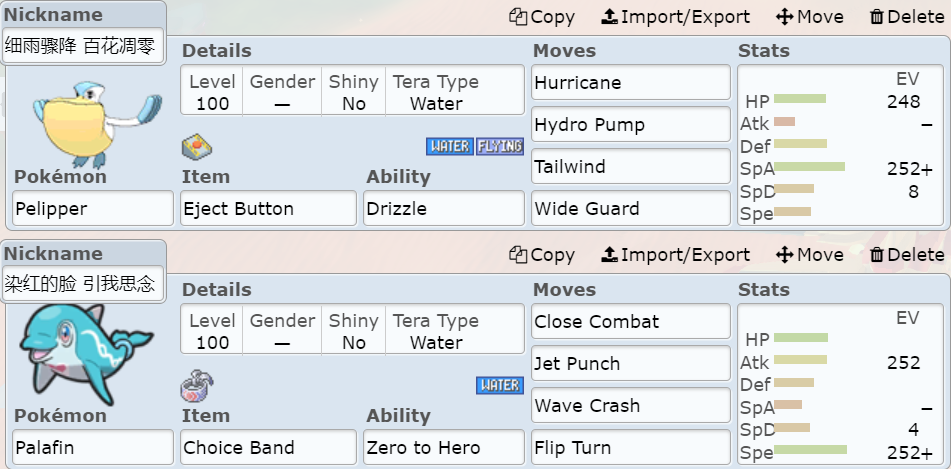Image resolution: width=951 pixels, height=469 pixels.
Task: Select Pelipper's Item field Eject Button
Action: (x=268, y=209)
